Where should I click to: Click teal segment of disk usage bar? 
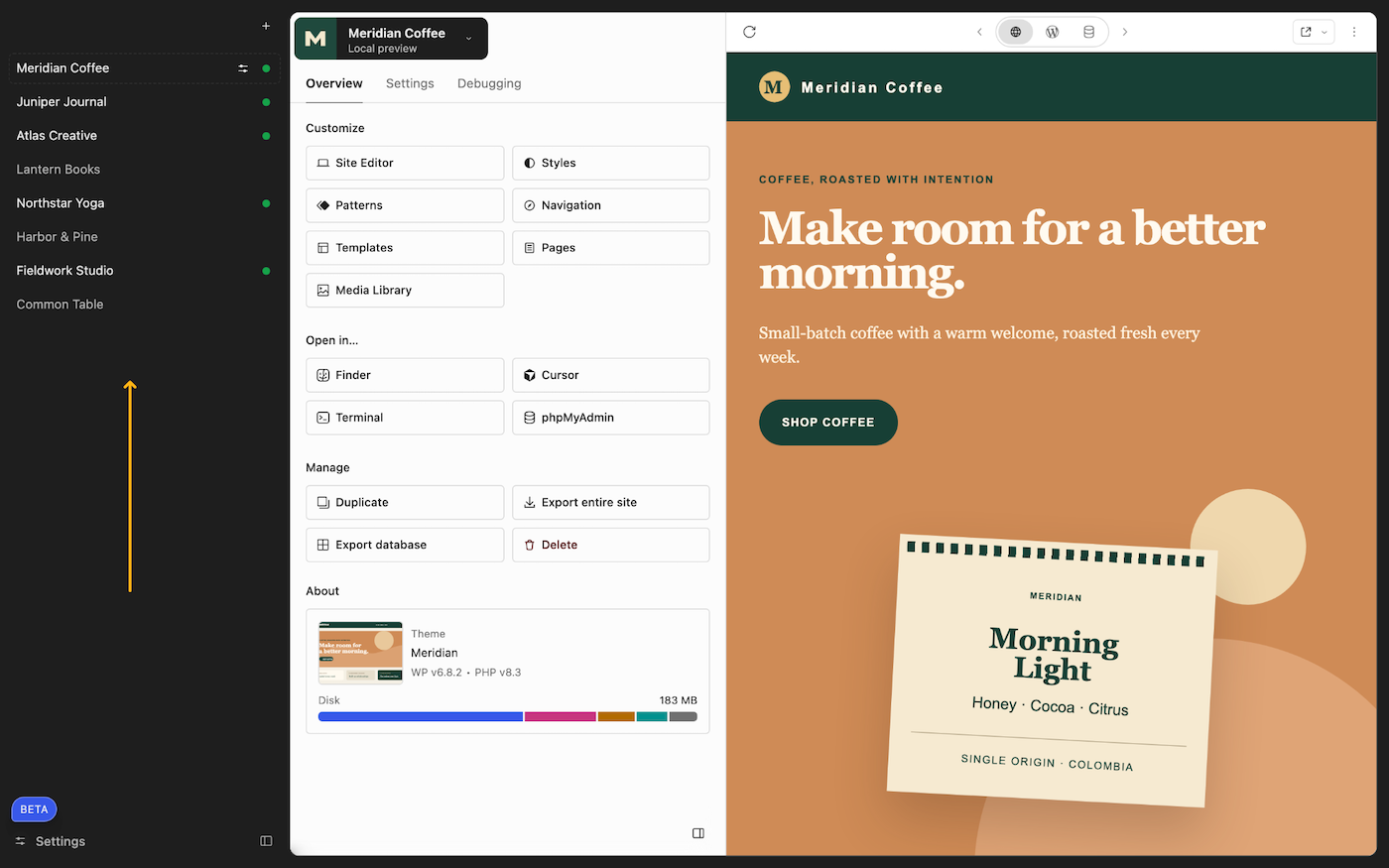652,716
